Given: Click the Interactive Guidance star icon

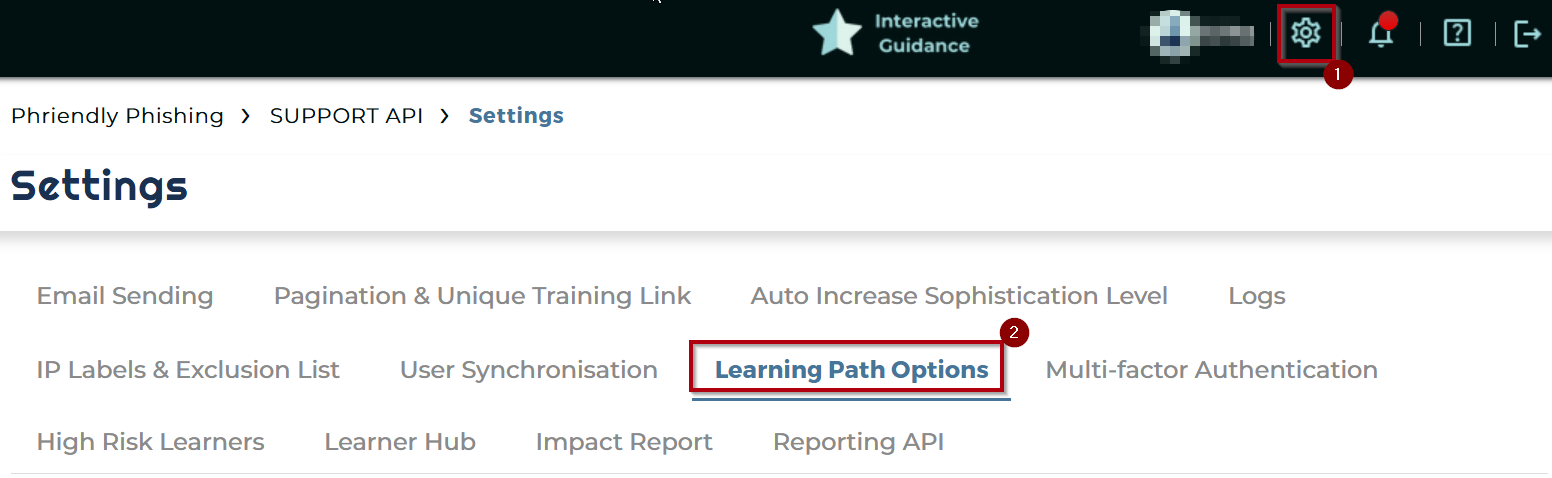Looking at the screenshot, I should click(x=837, y=32).
